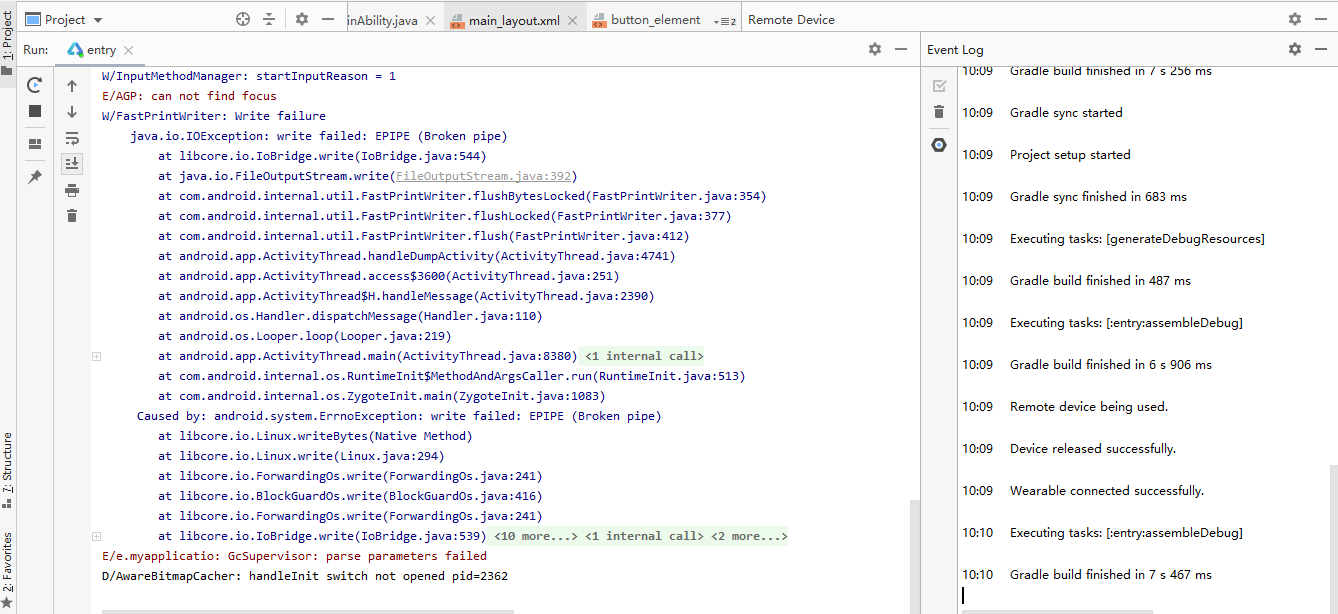Viewport: 1338px width, 614px height.
Task: Select 'Remote device being used.' entry
Action: (x=1089, y=407)
